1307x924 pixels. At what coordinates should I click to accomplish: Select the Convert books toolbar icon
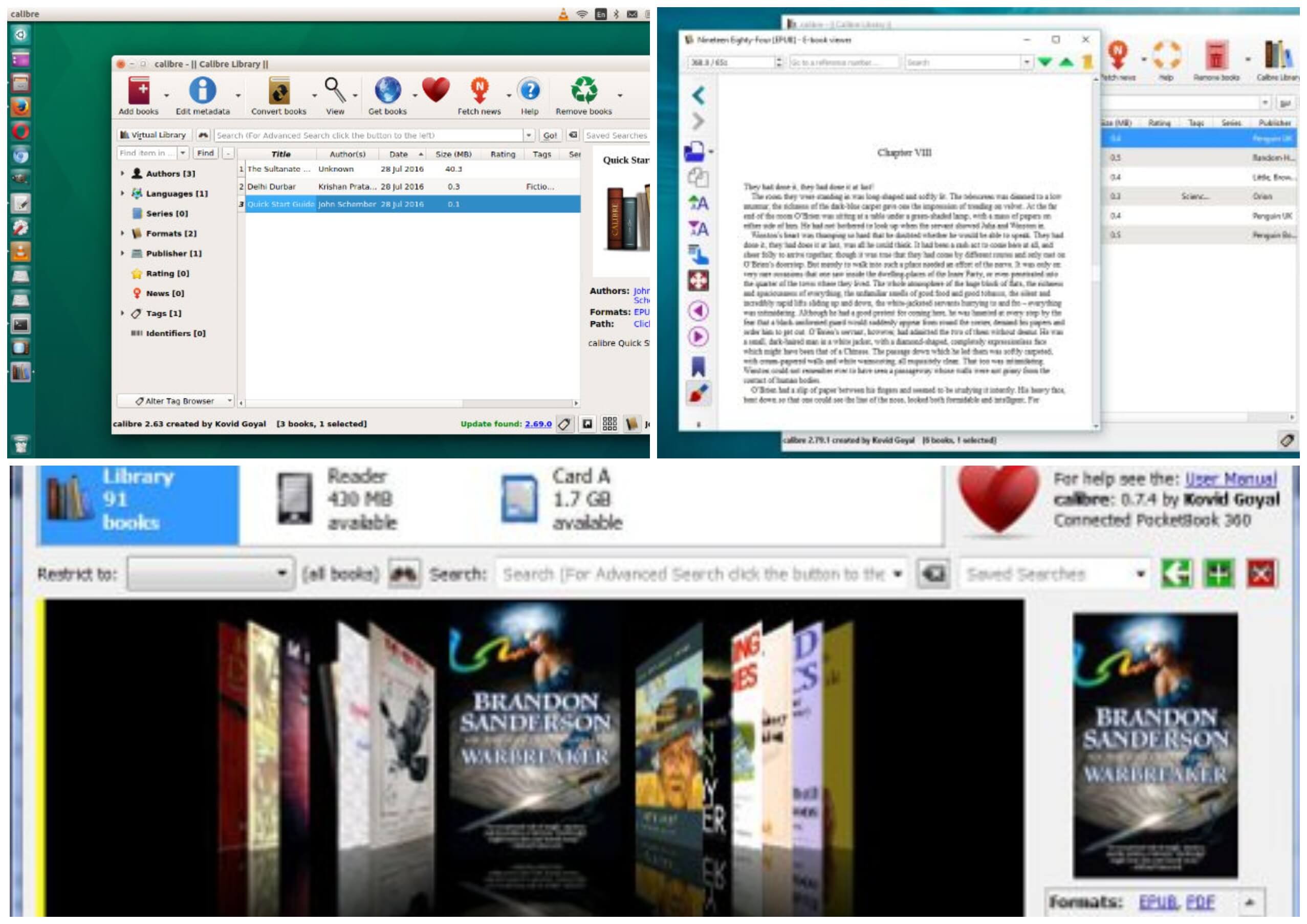279,96
